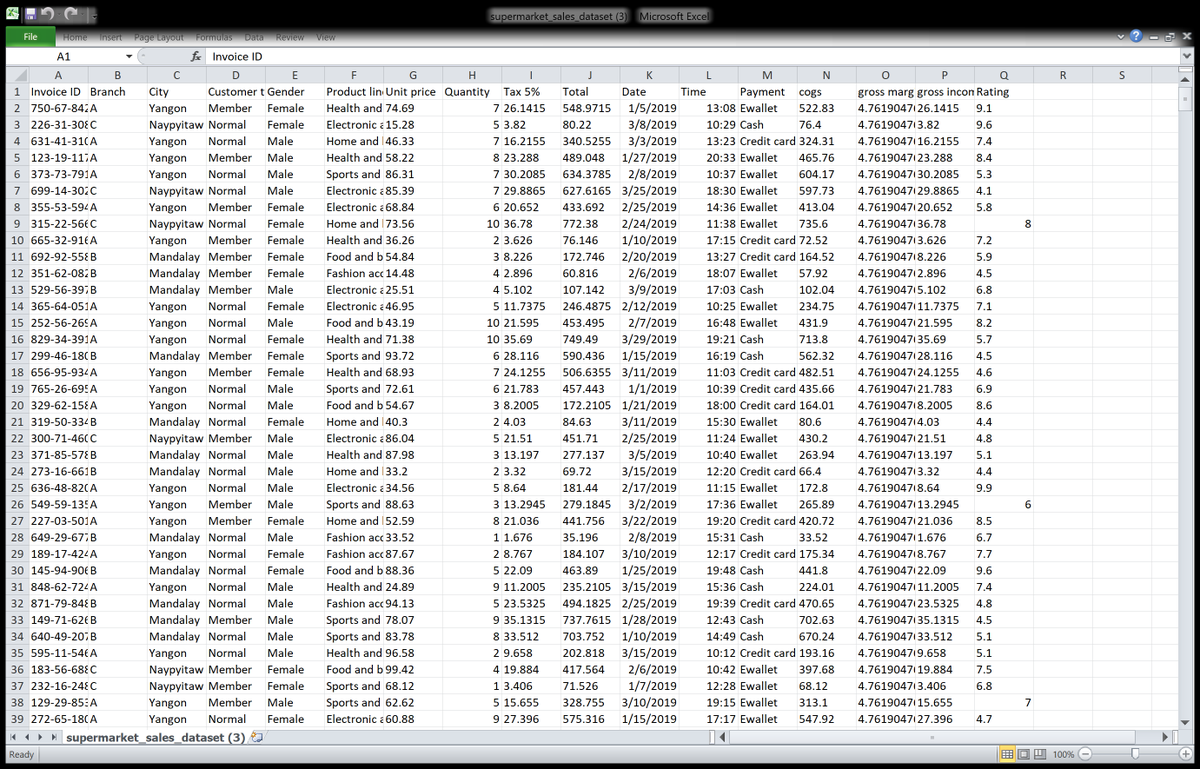1200x769 pixels.
Task: Click the Product line header cell
Action: [x=353, y=92]
